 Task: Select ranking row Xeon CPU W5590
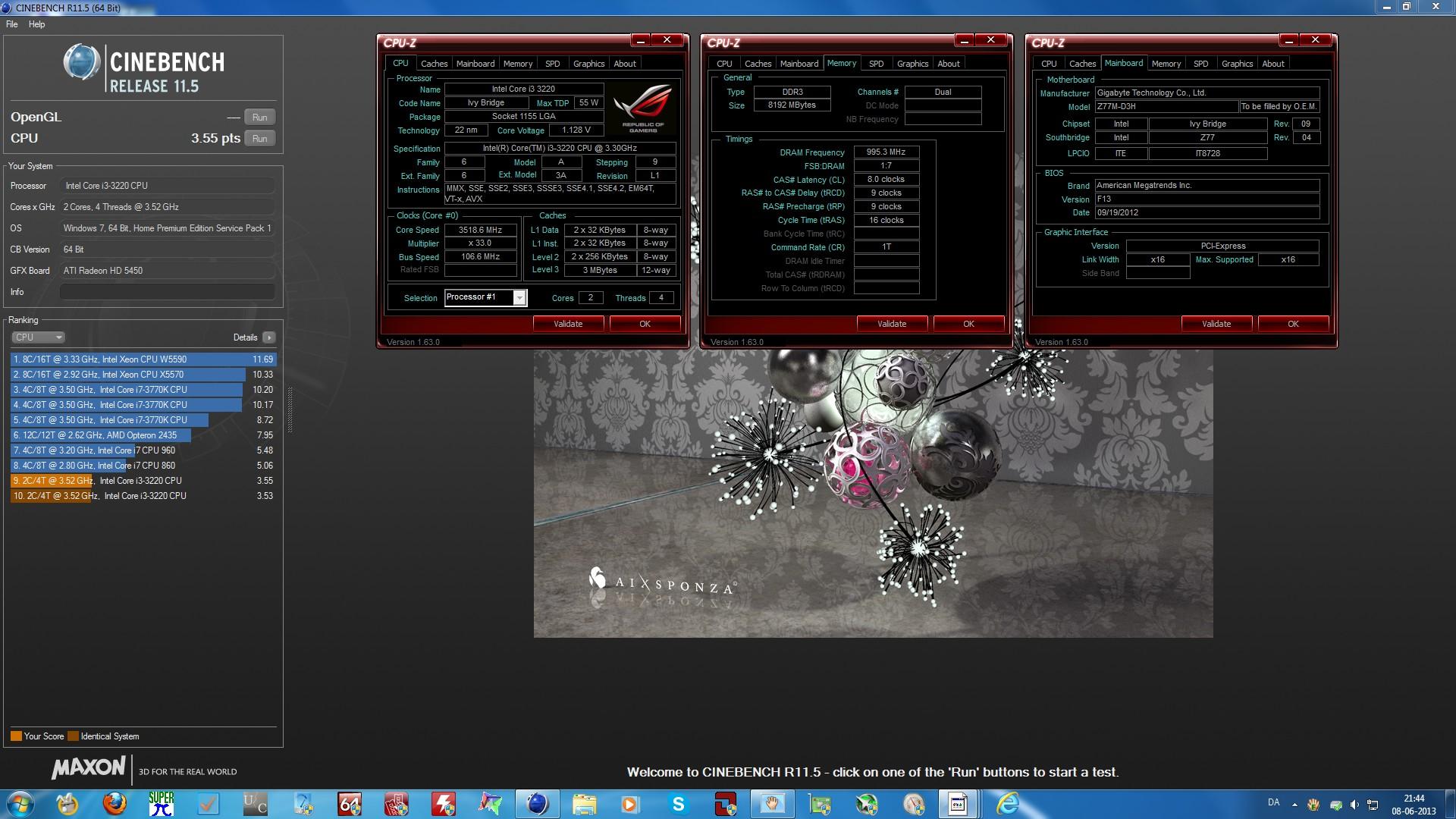143,359
